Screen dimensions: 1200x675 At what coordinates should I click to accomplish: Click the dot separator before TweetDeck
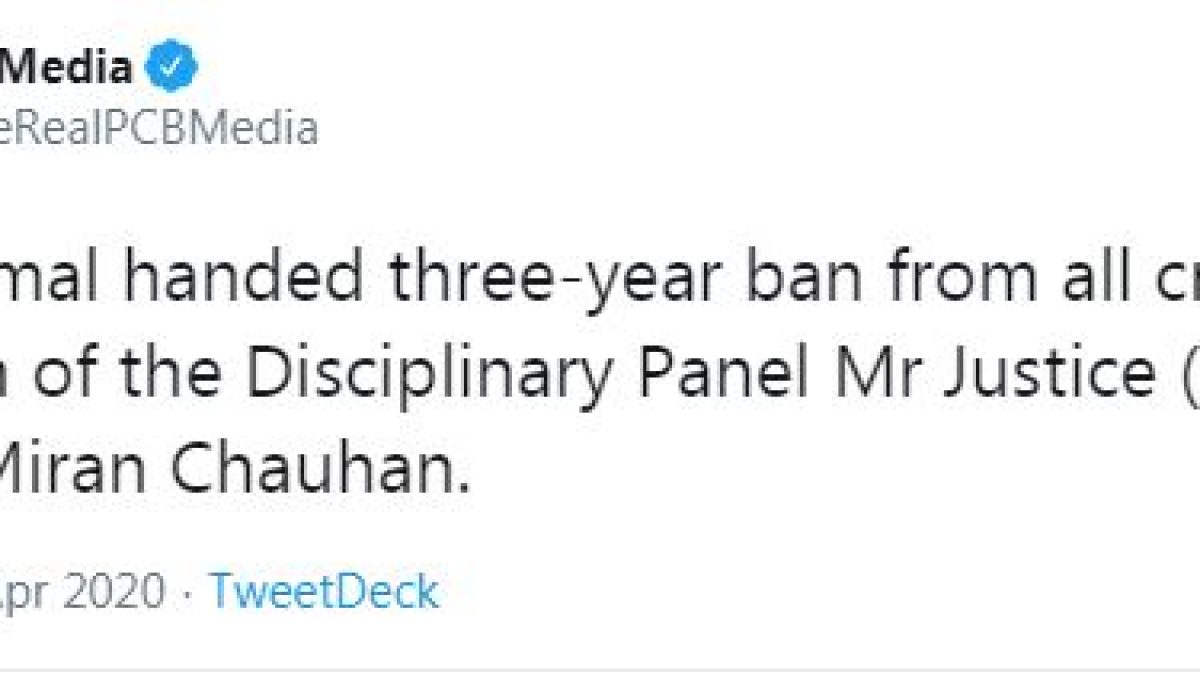(187, 593)
